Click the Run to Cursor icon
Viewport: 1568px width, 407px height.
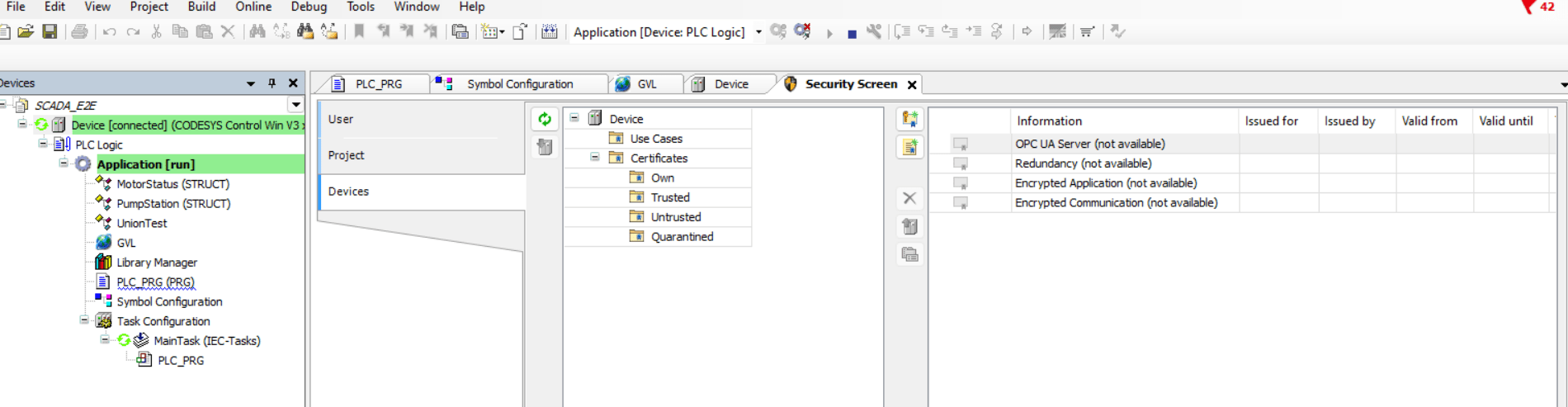click(974, 31)
